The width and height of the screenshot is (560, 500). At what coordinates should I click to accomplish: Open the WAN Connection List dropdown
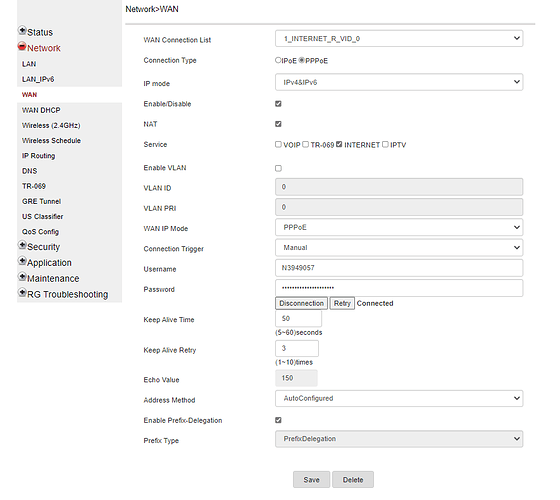[399, 39]
